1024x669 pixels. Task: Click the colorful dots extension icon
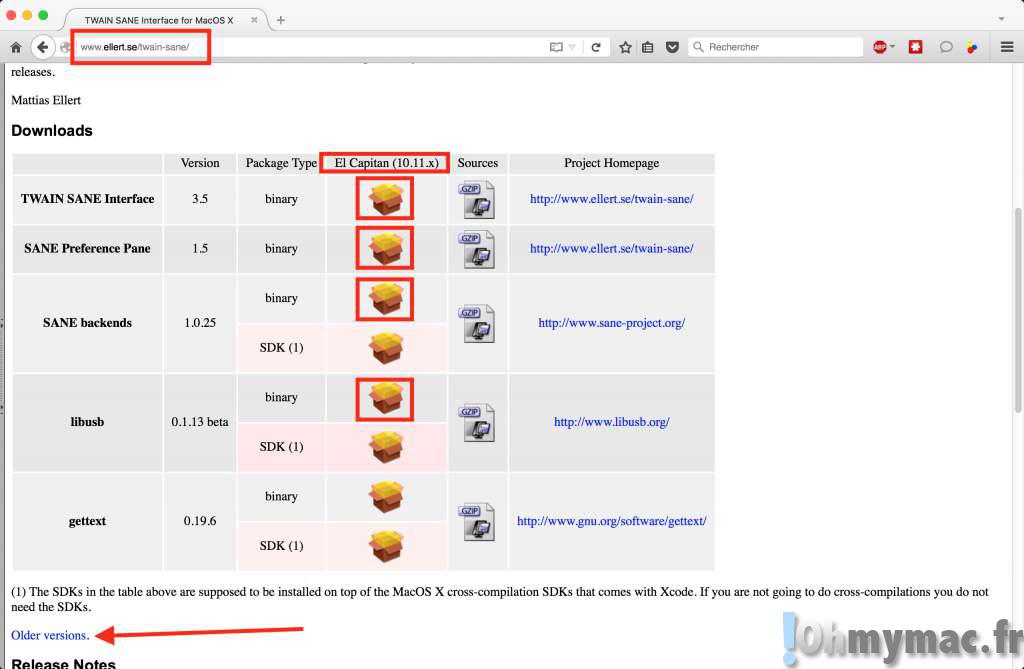[972, 48]
